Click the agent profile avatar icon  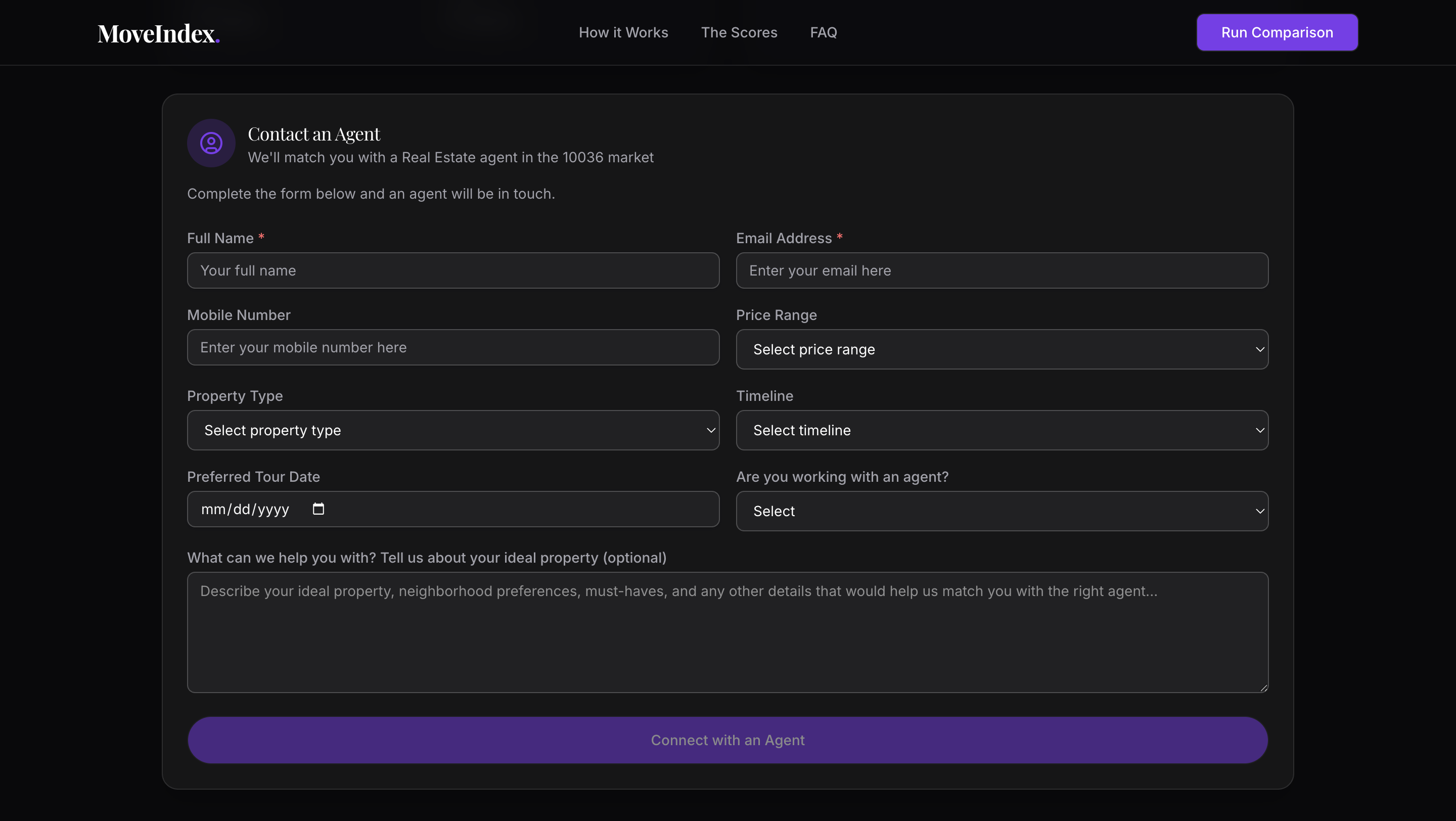[x=211, y=143]
